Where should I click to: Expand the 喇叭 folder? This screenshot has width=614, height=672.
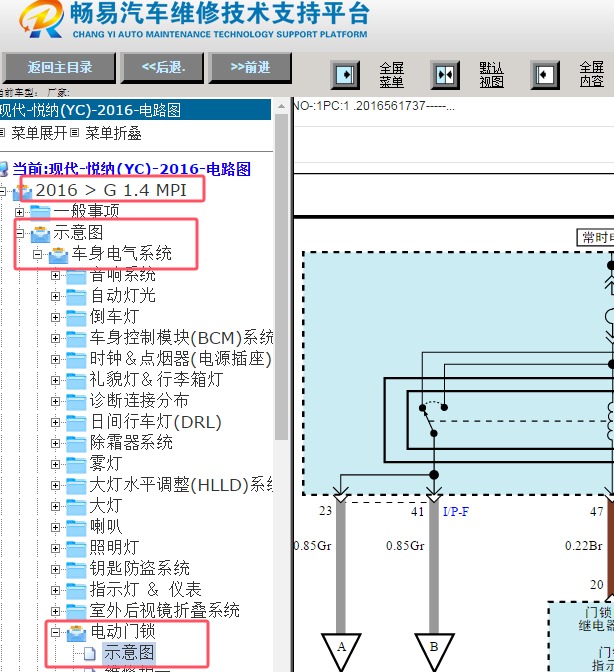point(55,527)
